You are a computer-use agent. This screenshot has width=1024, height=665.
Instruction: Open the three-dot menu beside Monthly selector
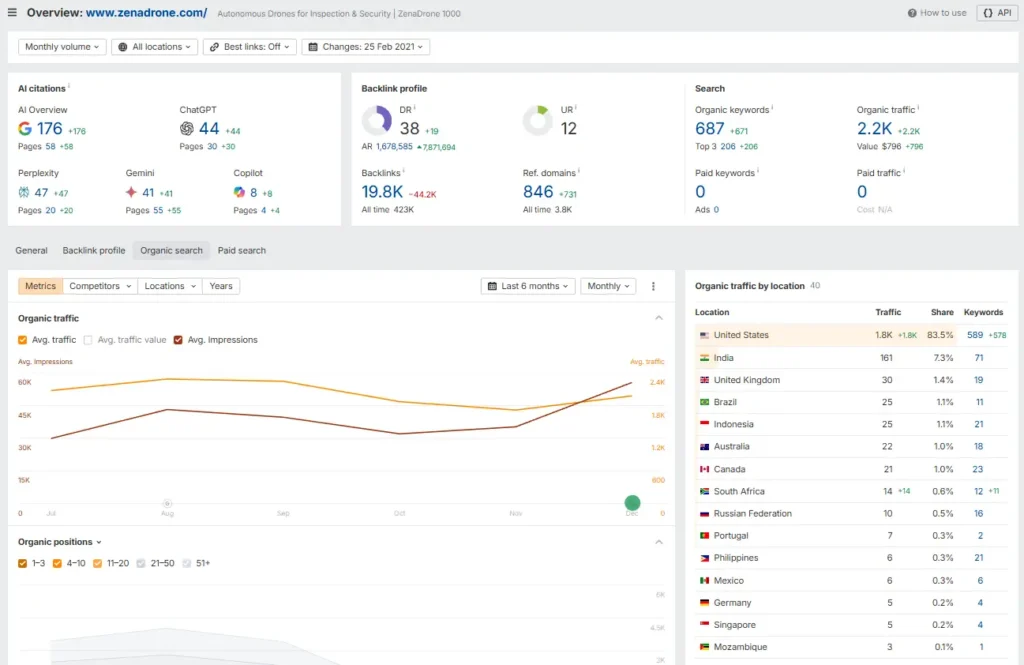pos(654,286)
